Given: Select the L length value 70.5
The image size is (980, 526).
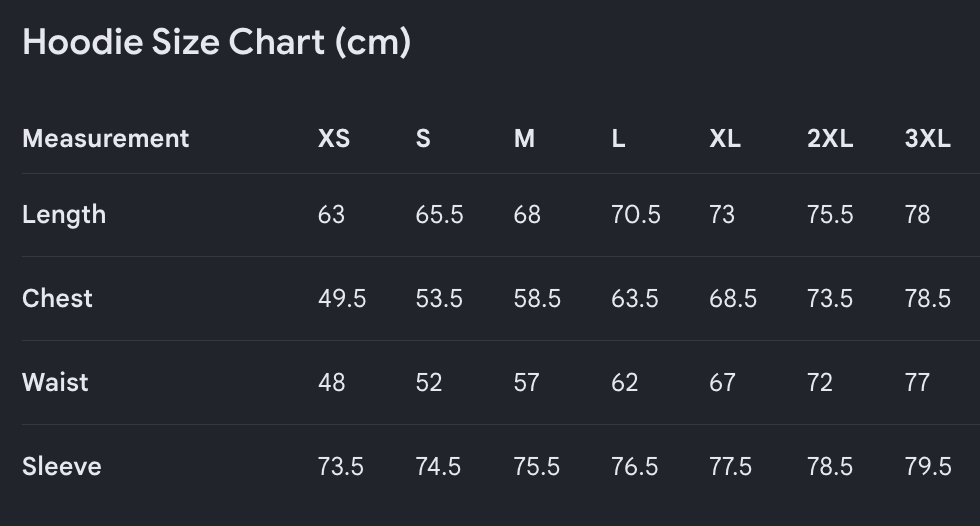Looking at the screenshot, I should [x=636, y=215].
